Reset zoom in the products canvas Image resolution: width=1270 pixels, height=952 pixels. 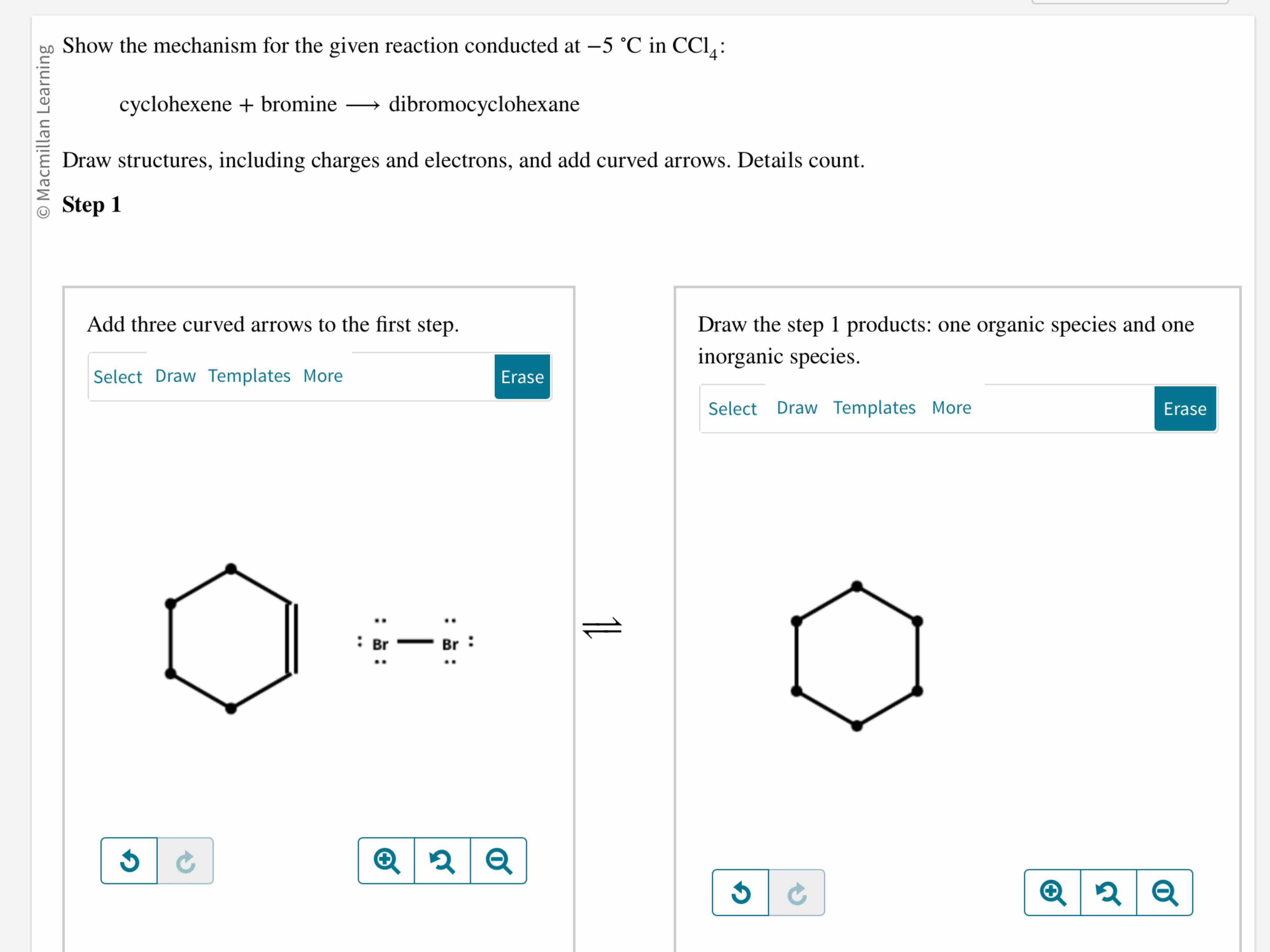point(1108,893)
